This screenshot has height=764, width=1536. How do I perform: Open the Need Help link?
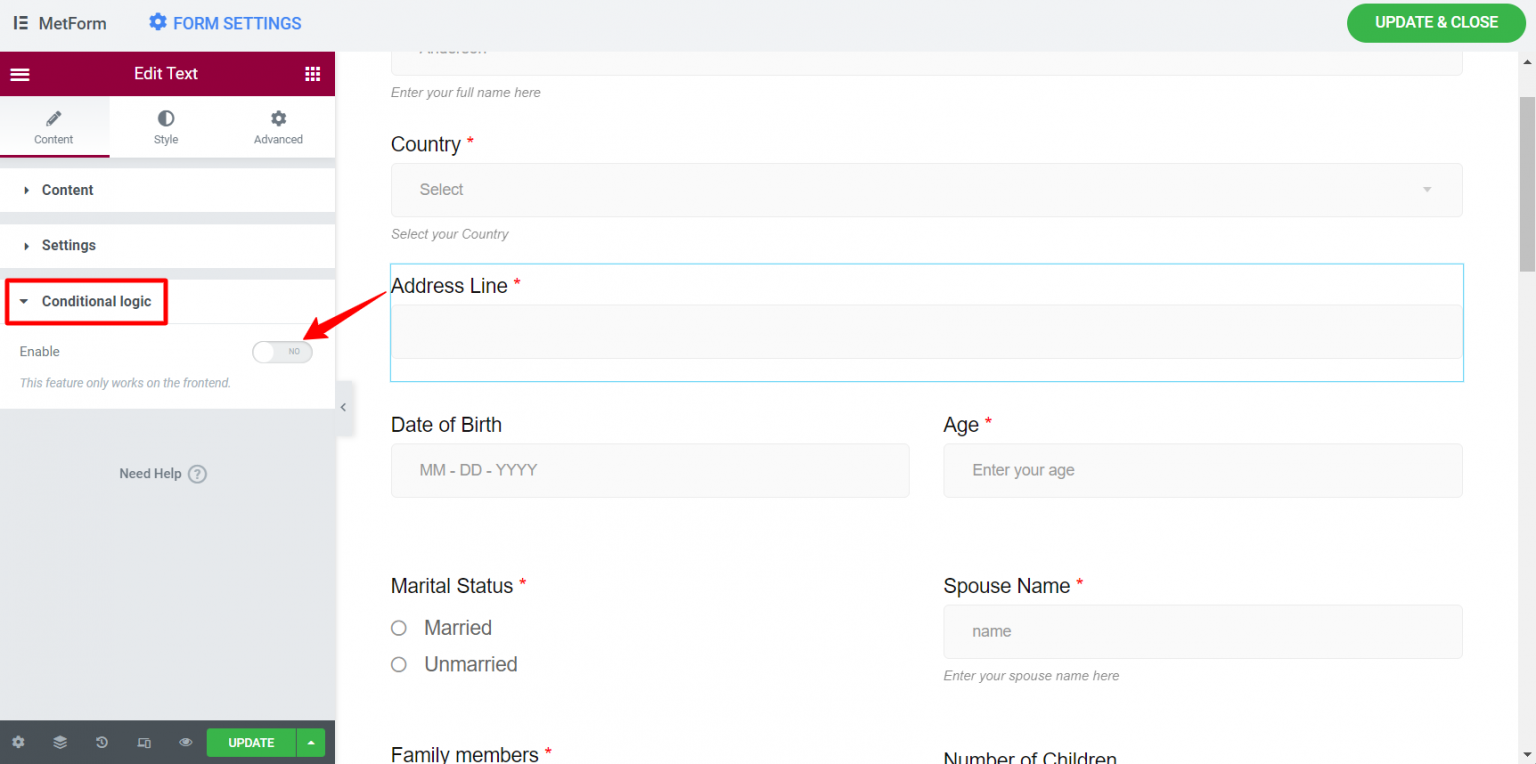click(x=162, y=473)
